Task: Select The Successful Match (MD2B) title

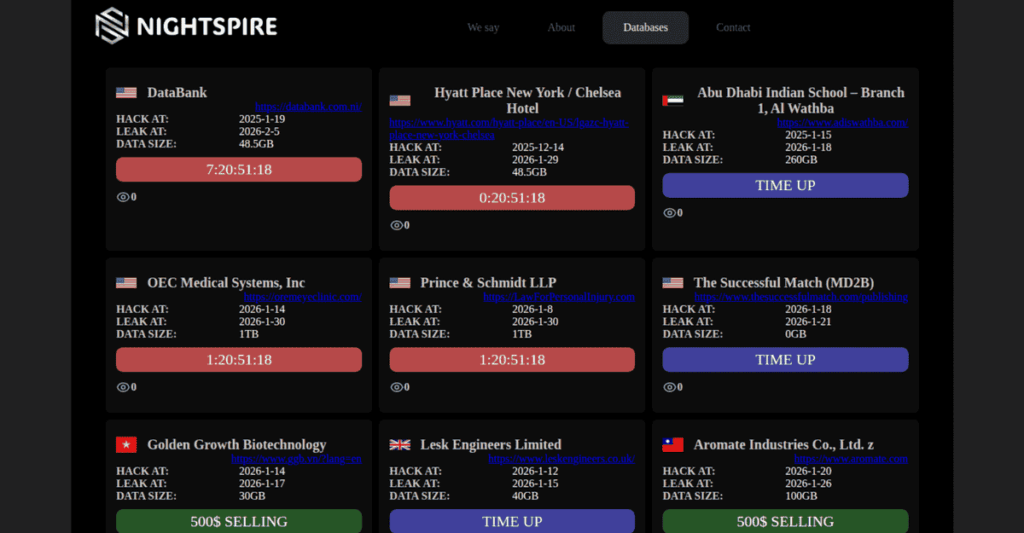Action: click(784, 283)
